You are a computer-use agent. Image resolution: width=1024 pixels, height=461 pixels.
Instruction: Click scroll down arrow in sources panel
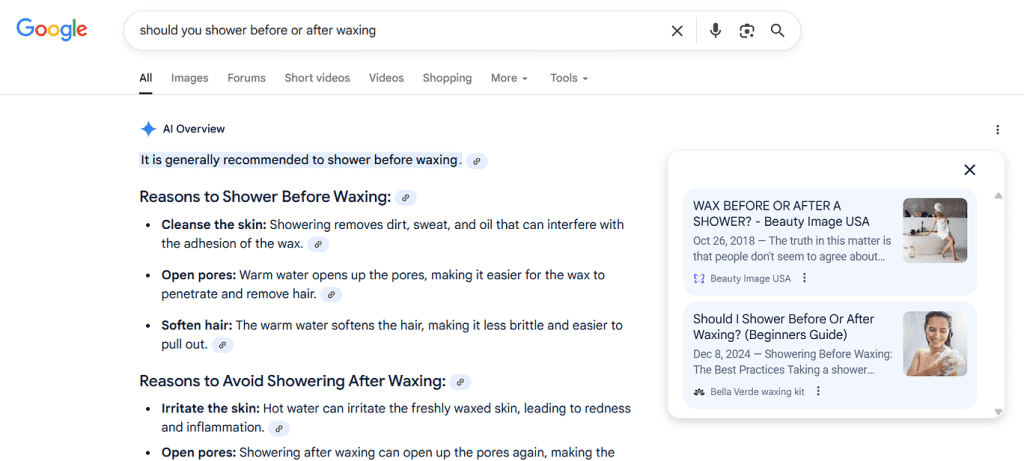point(997,411)
